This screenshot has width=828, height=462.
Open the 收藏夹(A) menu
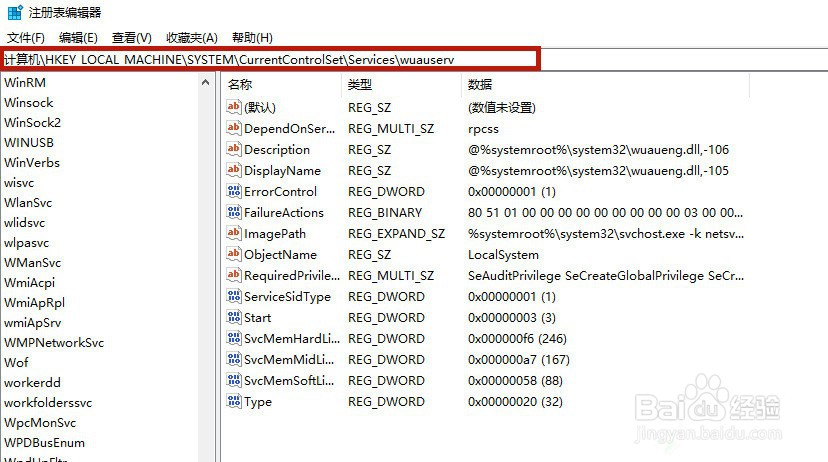[x=192, y=38]
